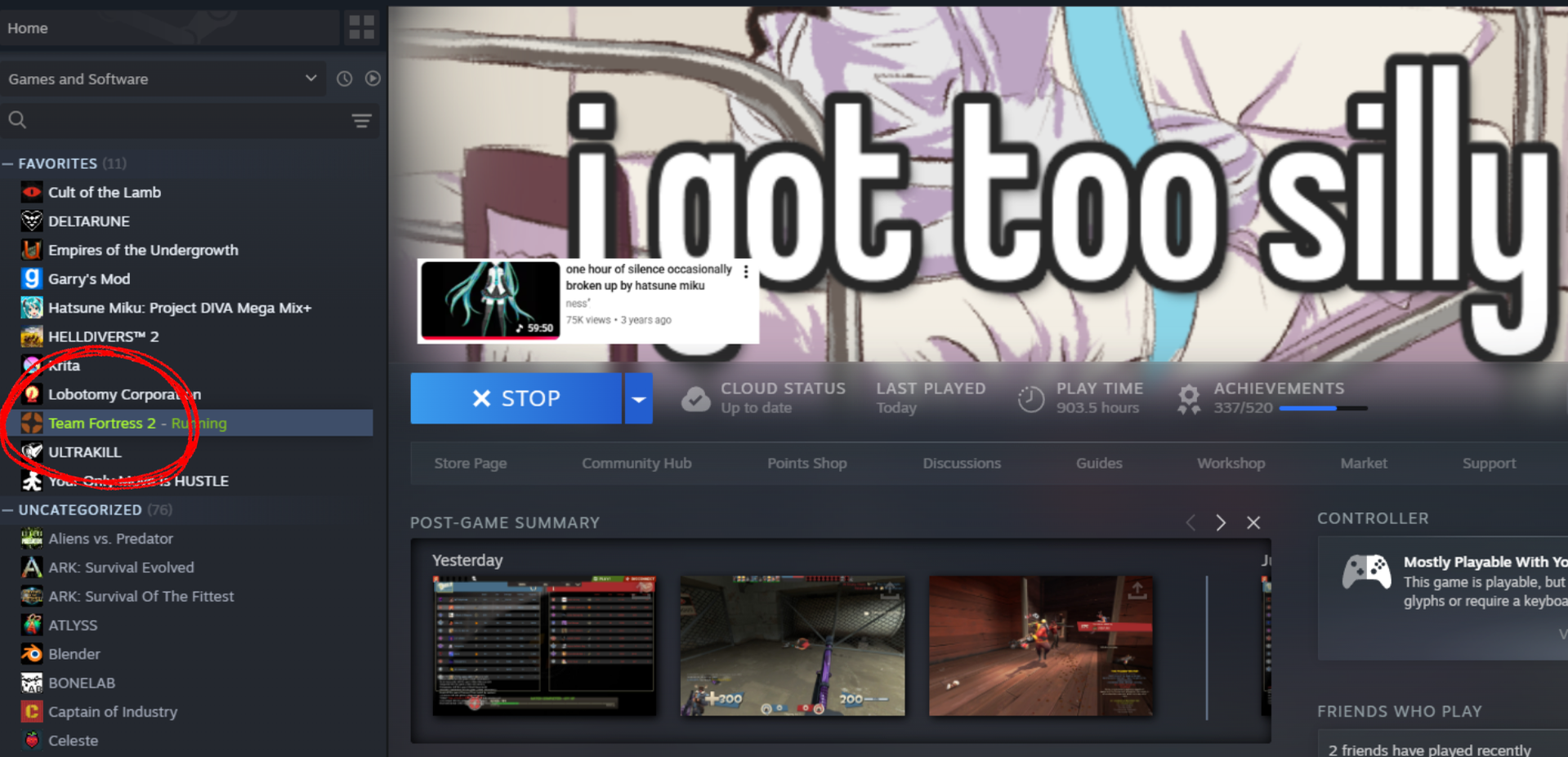Click the 'Yesterday' summary label

[x=467, y=560]
